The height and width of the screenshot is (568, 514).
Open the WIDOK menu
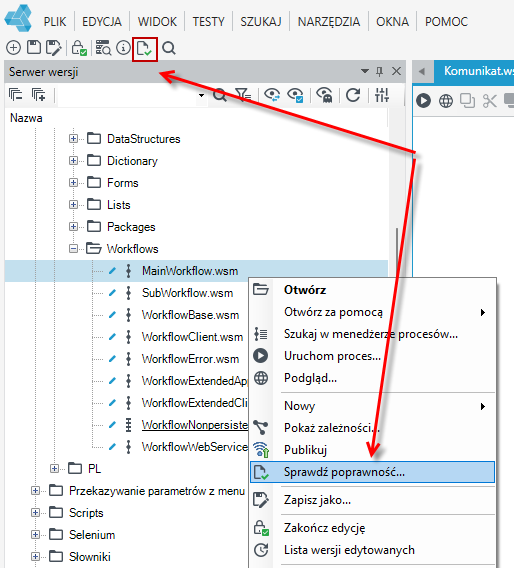[x=157, y=22]
